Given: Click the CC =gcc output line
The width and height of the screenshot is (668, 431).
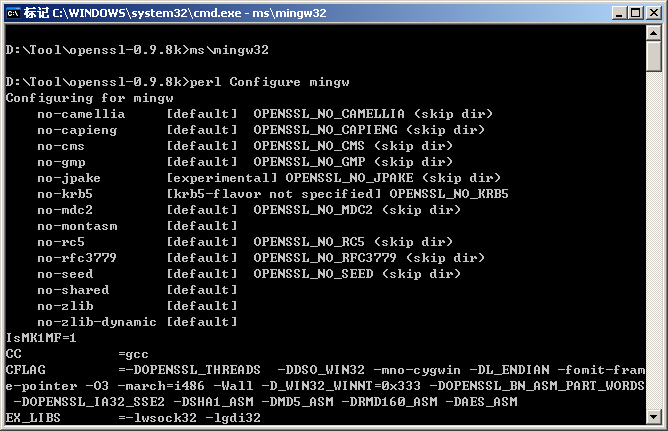Looking at the screenshot, I should tap(77, 353).
